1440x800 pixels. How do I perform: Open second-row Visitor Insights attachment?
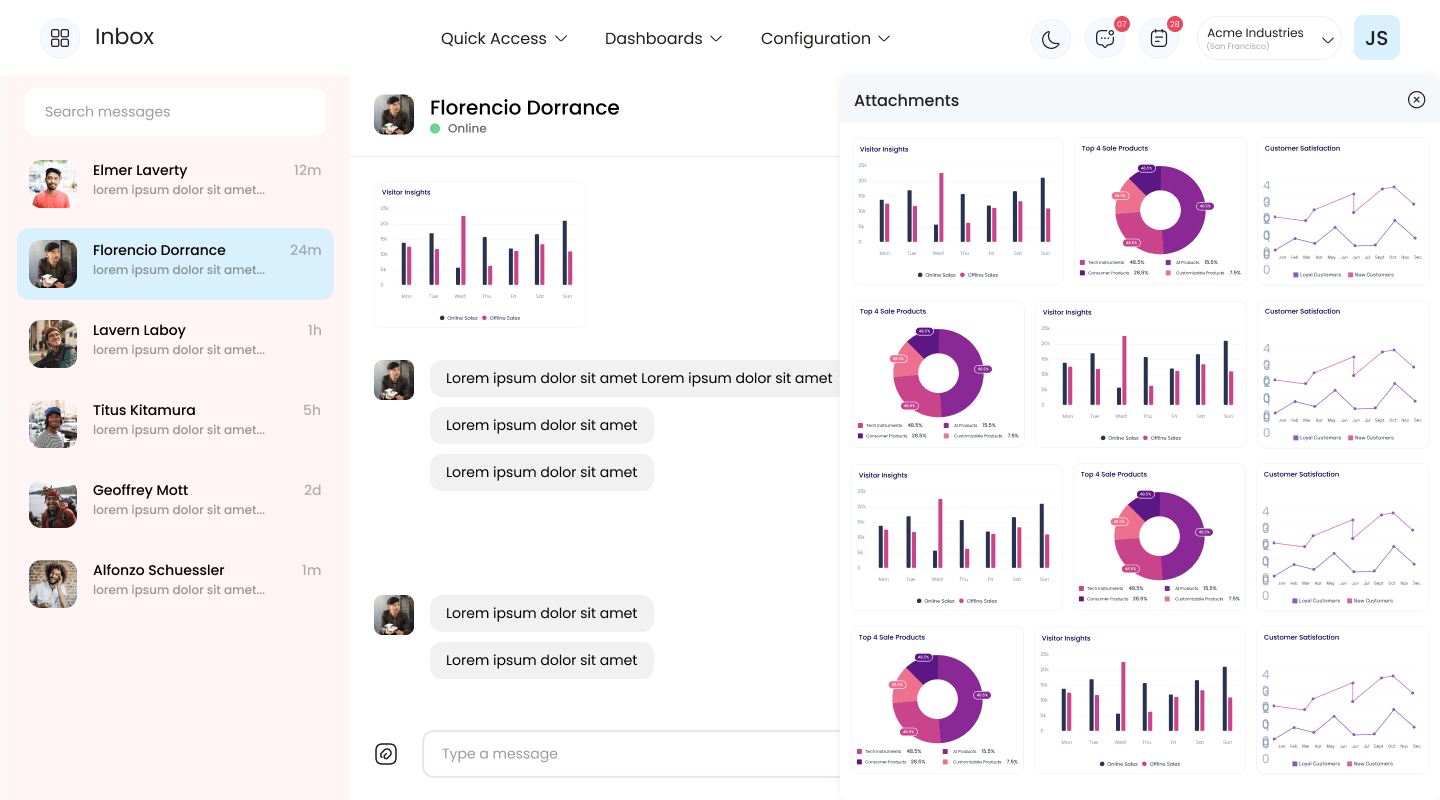click(1141, 374)
